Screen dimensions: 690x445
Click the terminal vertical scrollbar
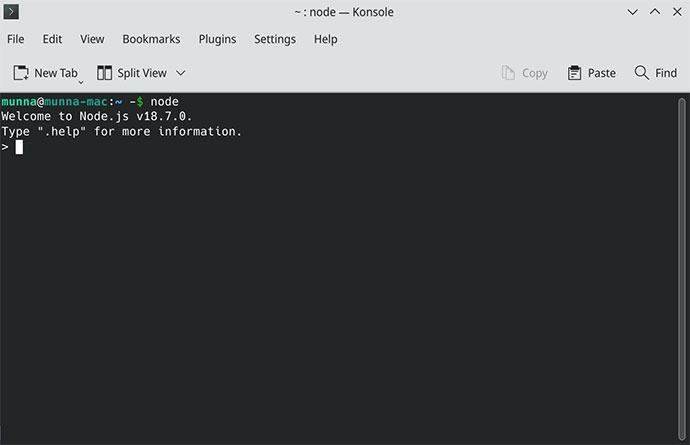[682, 268]
